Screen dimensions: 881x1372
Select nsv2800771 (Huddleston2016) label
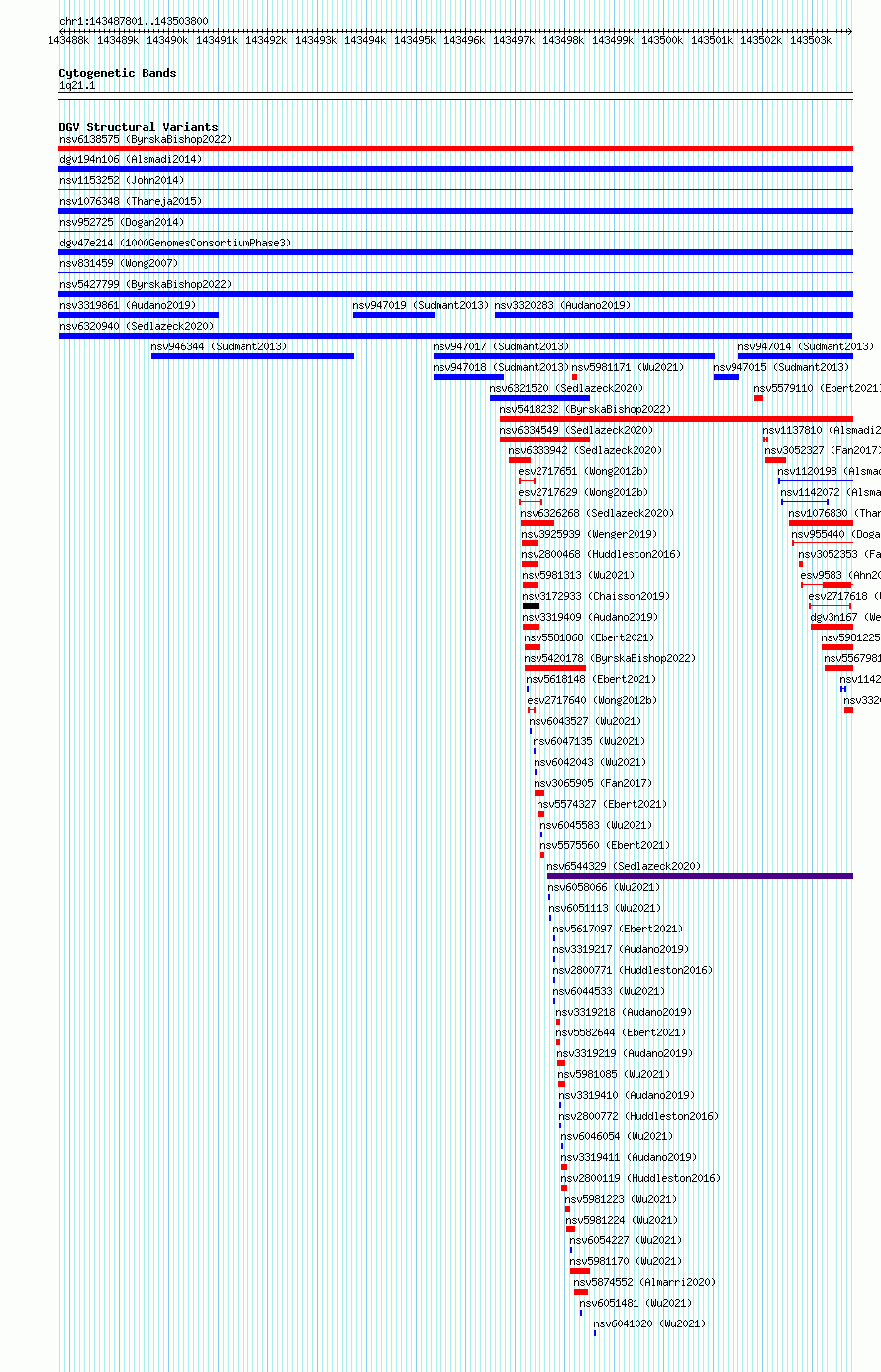[634, 970]
